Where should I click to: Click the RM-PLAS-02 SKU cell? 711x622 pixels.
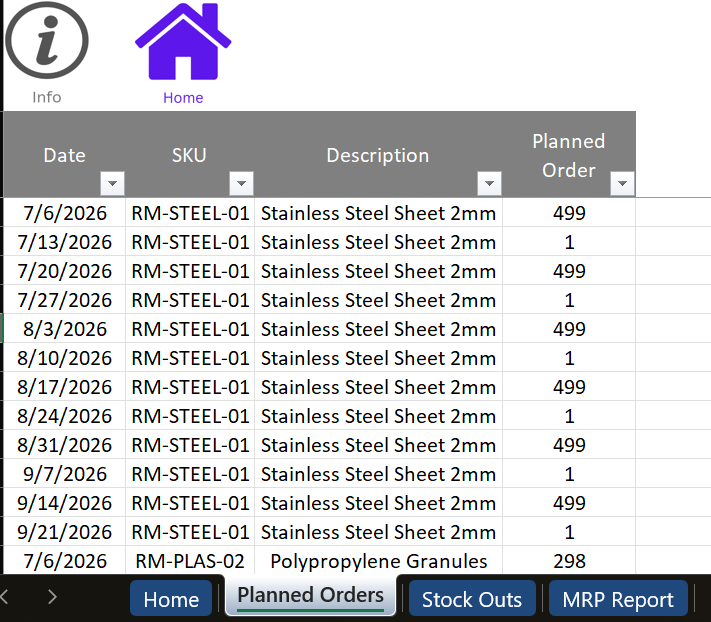click(x=189, y=561)
